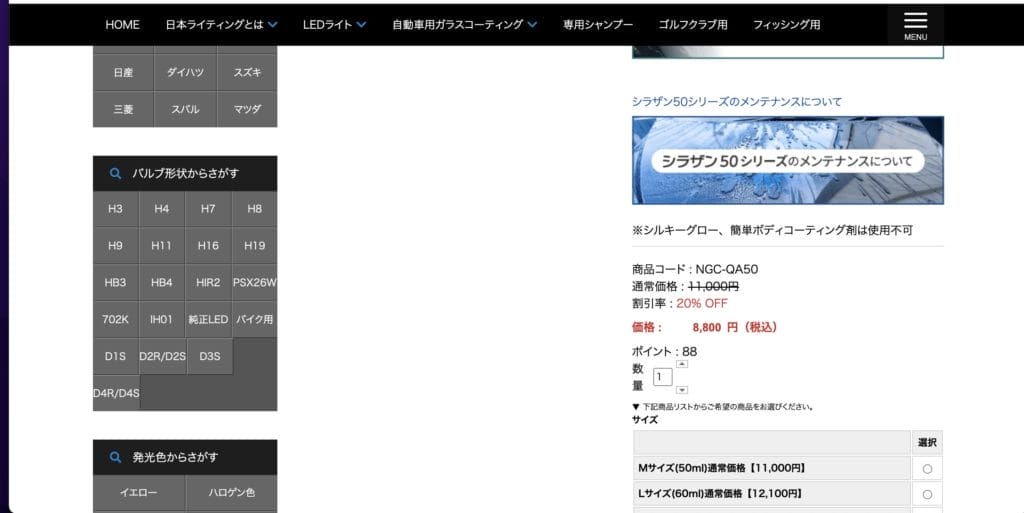
Task: Select the 三菱 maker button
Action: (x=123, y=109)
